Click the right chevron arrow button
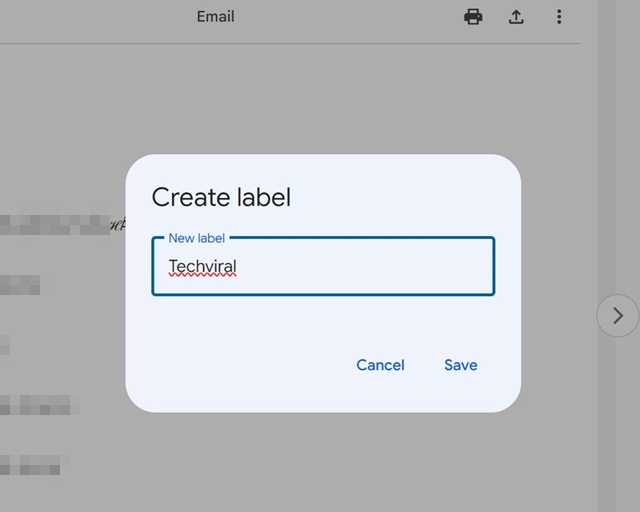This screenshot has height=512, width=640. 617,316
